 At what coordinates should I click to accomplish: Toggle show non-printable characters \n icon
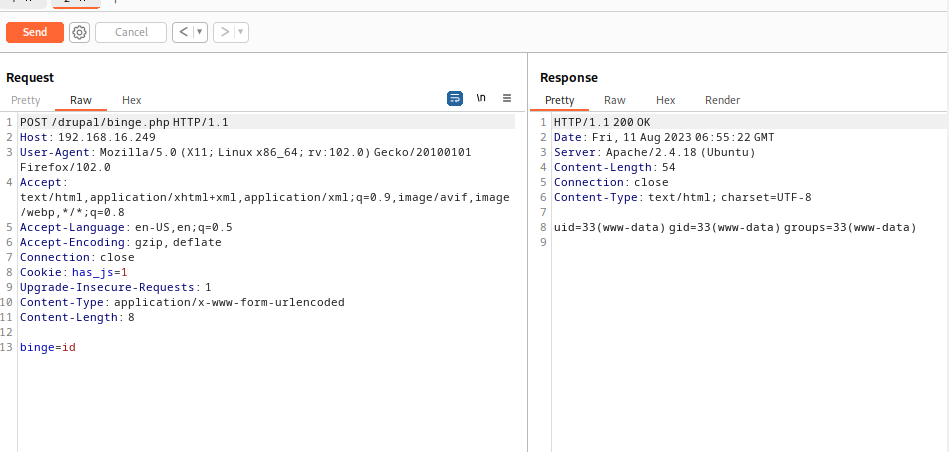tap(481, 98)
